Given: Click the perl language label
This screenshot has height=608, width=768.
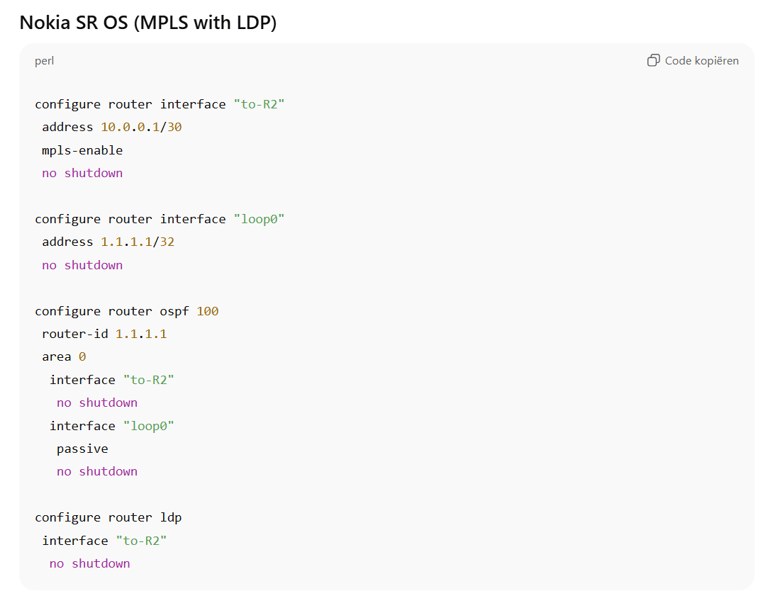Looking at the screenshot, I should pyautogui.click(x=44, y=61).
